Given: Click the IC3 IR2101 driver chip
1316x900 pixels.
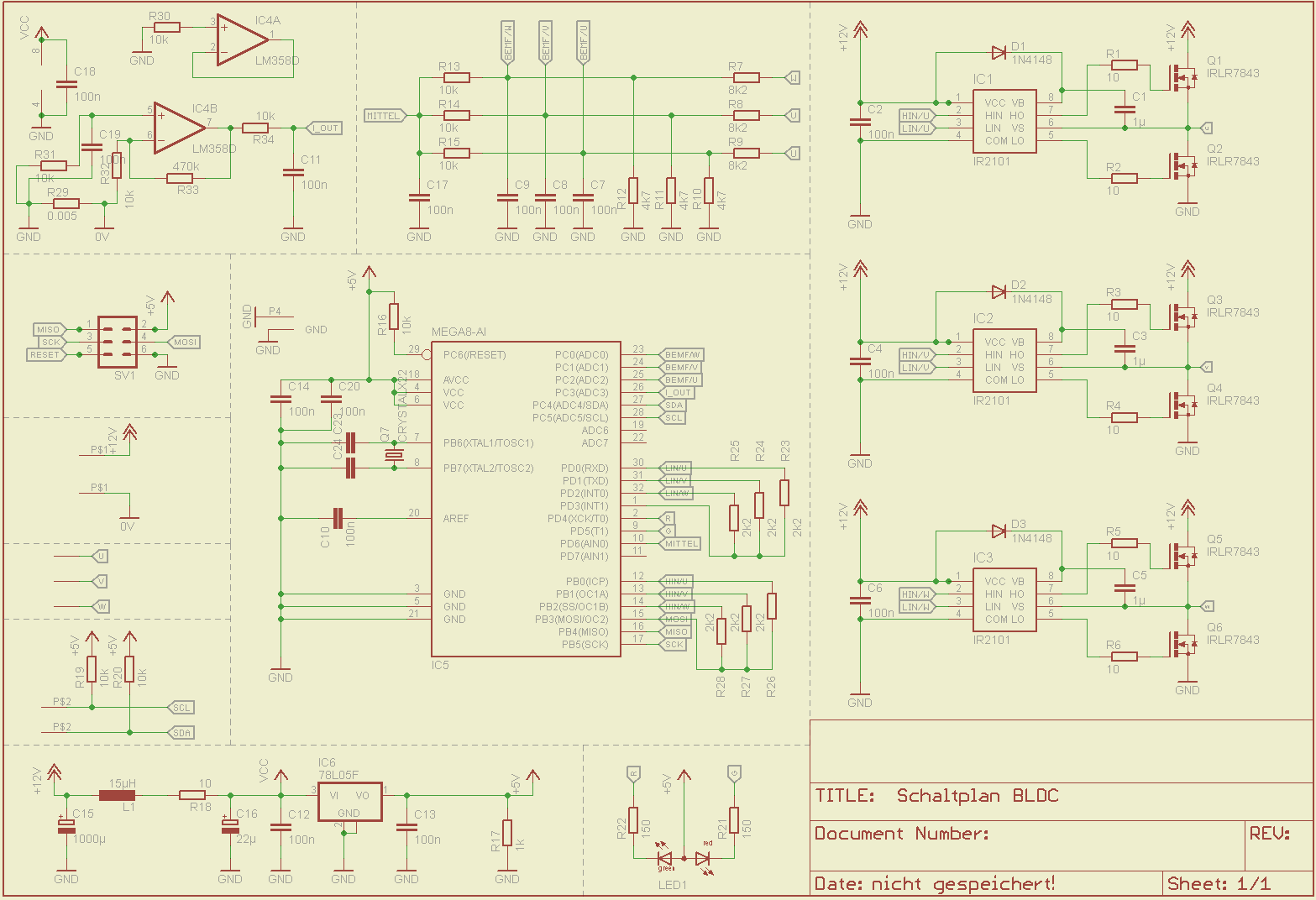Looking at the screenshot, I should pos(1004,599).
